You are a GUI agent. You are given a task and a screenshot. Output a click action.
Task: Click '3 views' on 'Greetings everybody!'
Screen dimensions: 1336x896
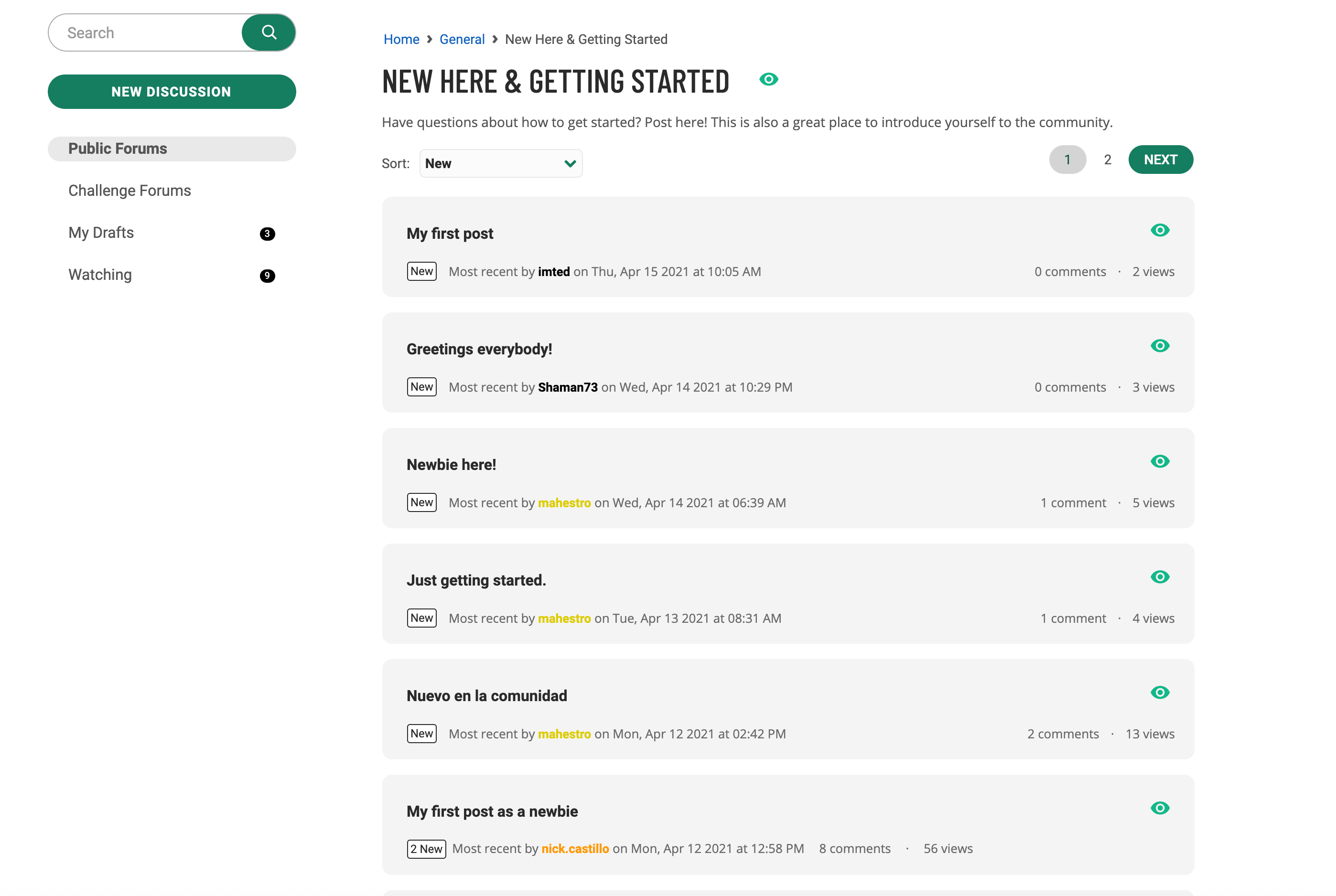point(1153,387)
